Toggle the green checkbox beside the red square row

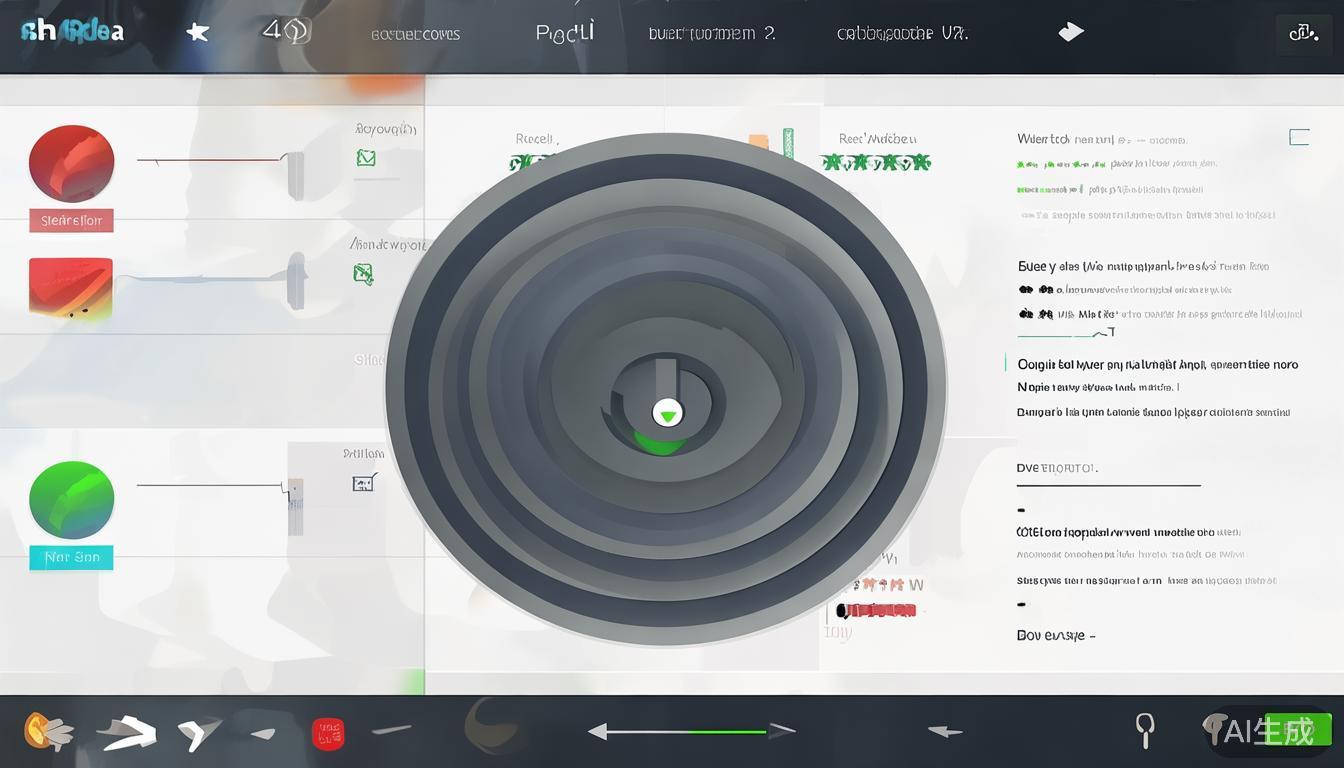coord(364,273)
